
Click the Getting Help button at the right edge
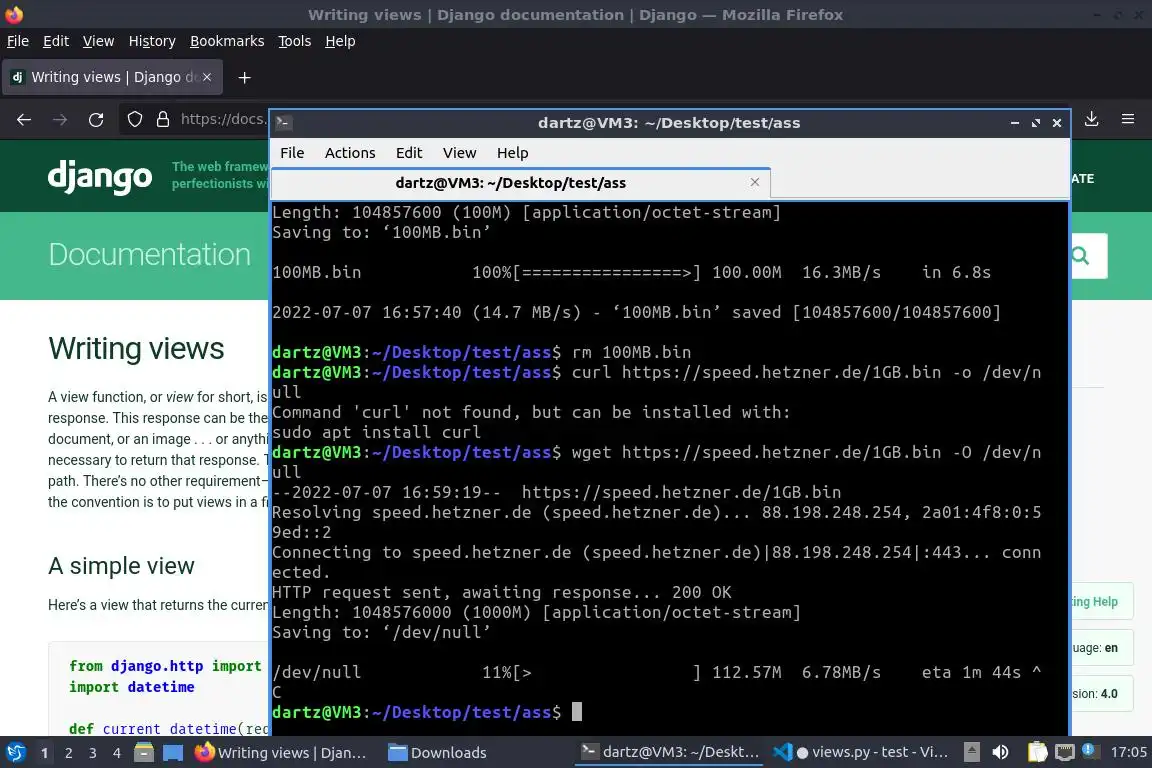click(x=1101, y=602)
